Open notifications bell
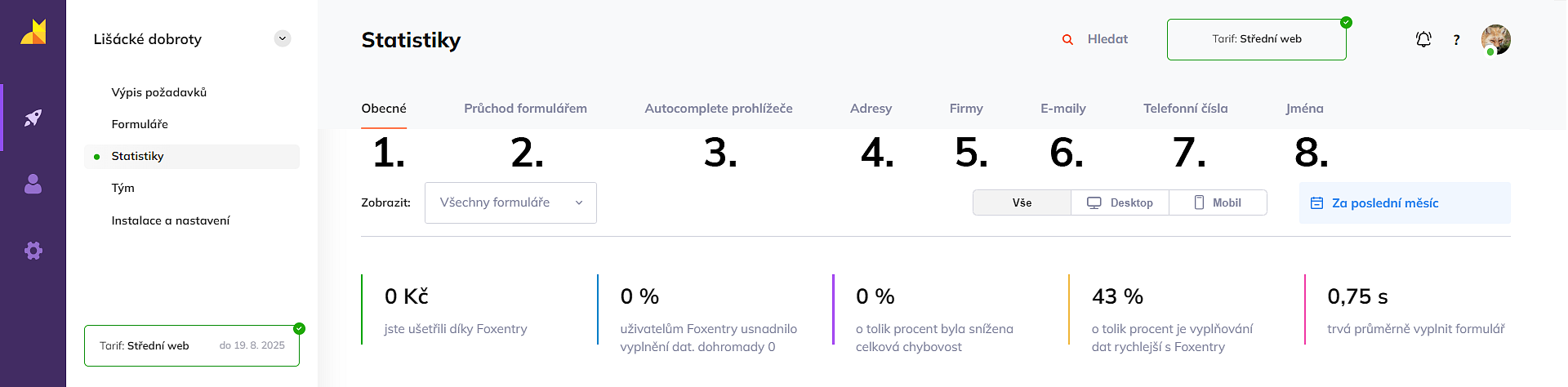 (1423, 39)
